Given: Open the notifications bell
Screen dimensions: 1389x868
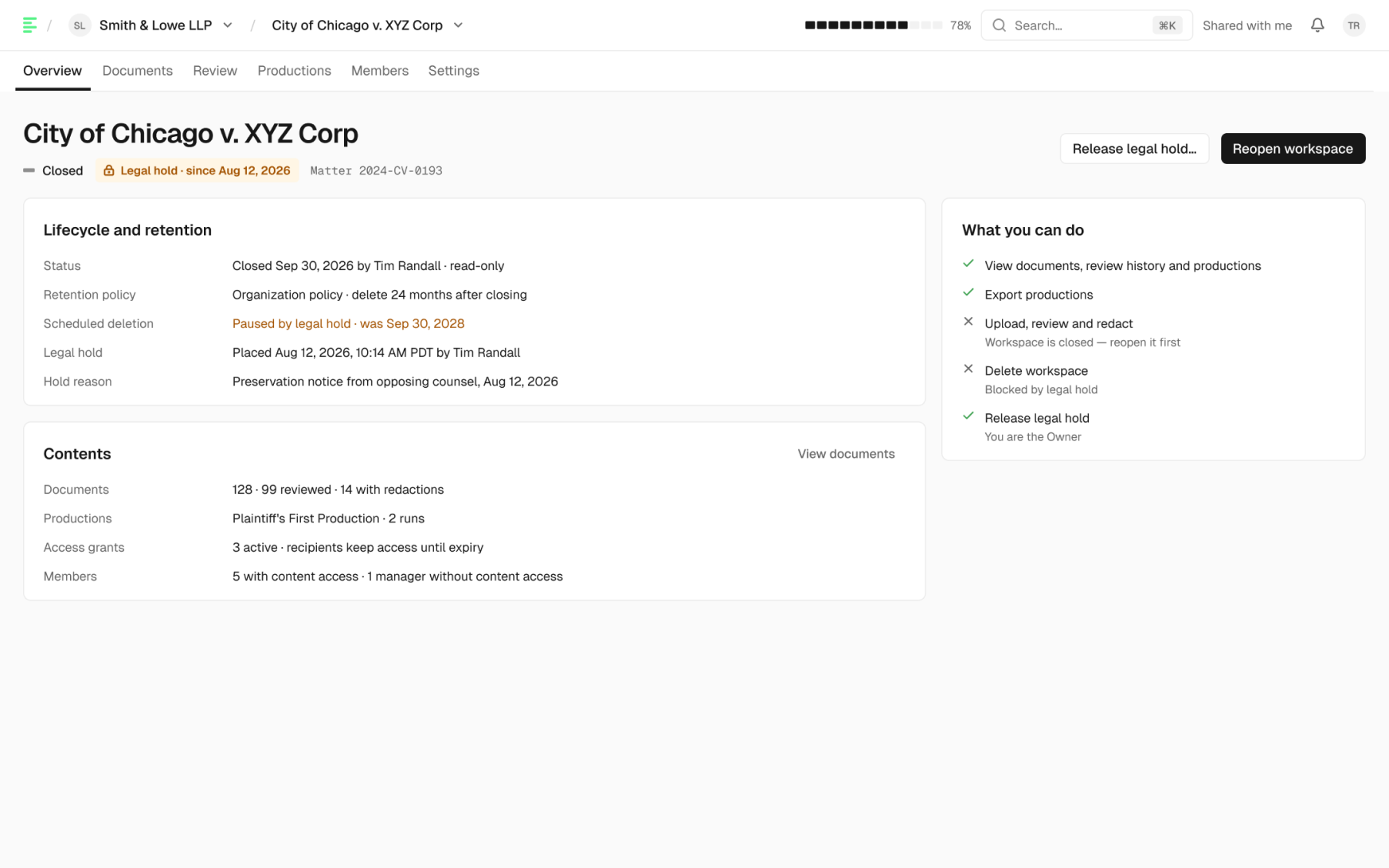Looking at the screenshot, I should [1317, 25].
